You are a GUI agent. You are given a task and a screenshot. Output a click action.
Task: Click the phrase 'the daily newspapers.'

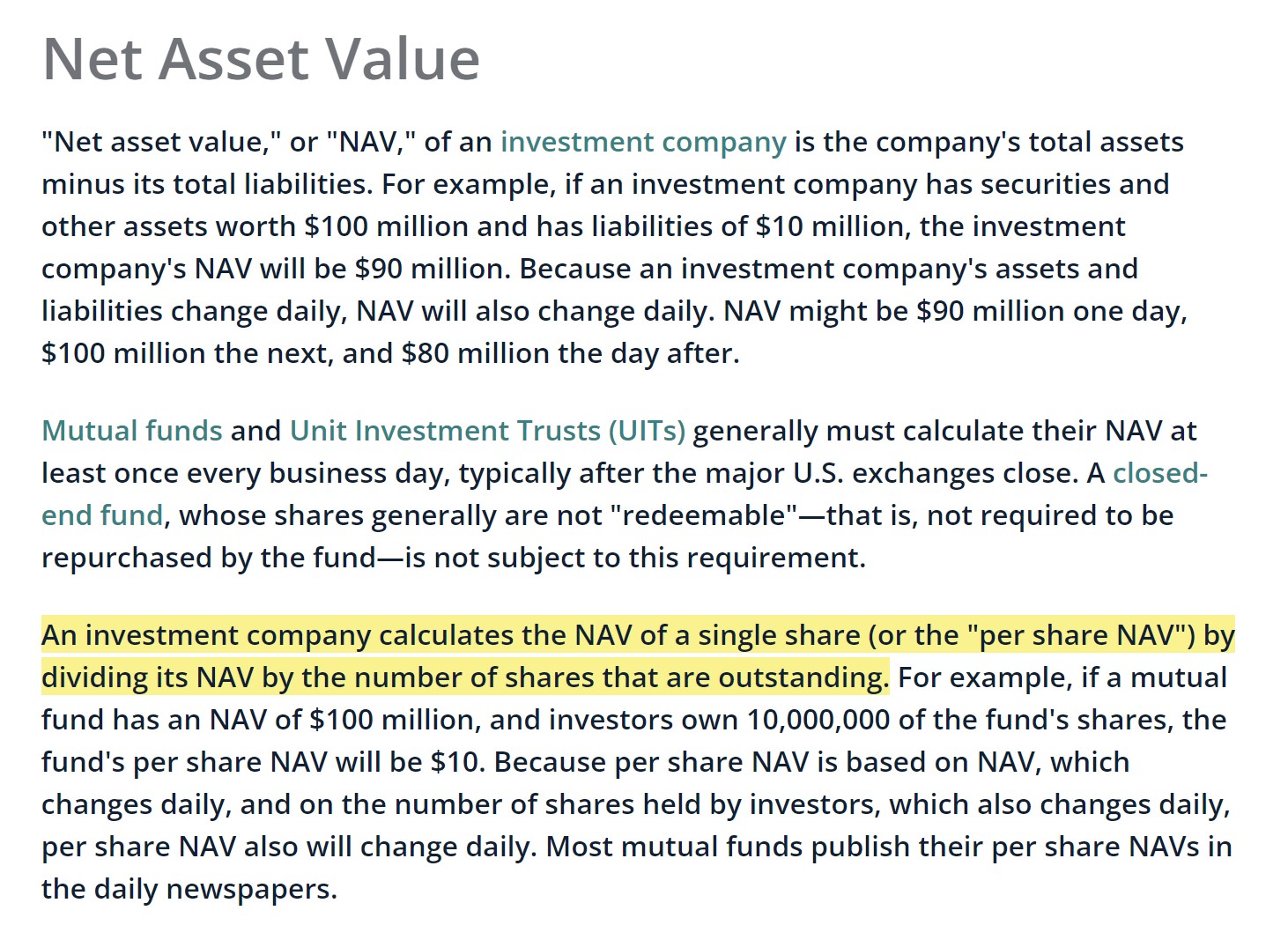pyautogui.click(x=189, y=889)
